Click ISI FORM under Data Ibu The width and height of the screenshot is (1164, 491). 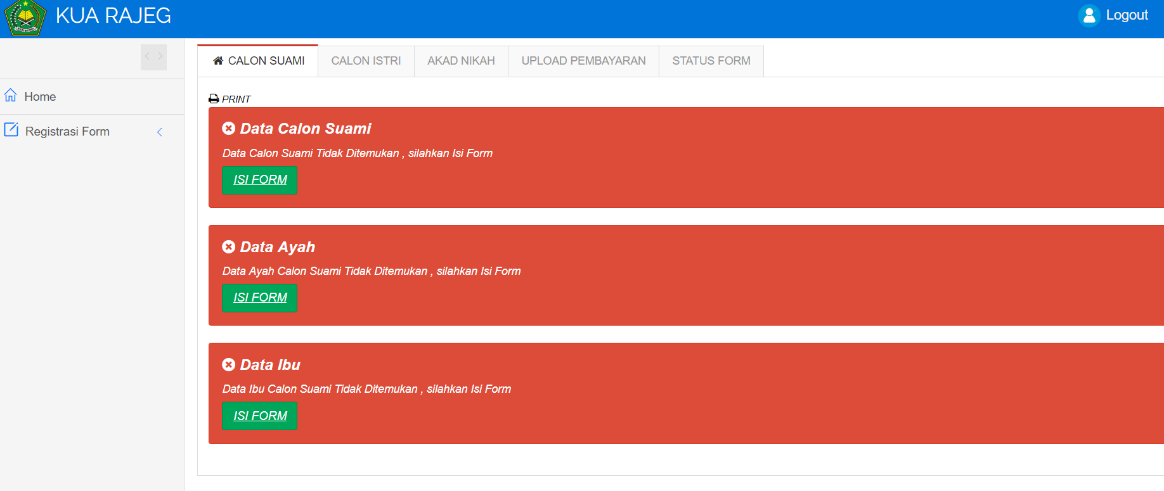[x=260, y=416]
